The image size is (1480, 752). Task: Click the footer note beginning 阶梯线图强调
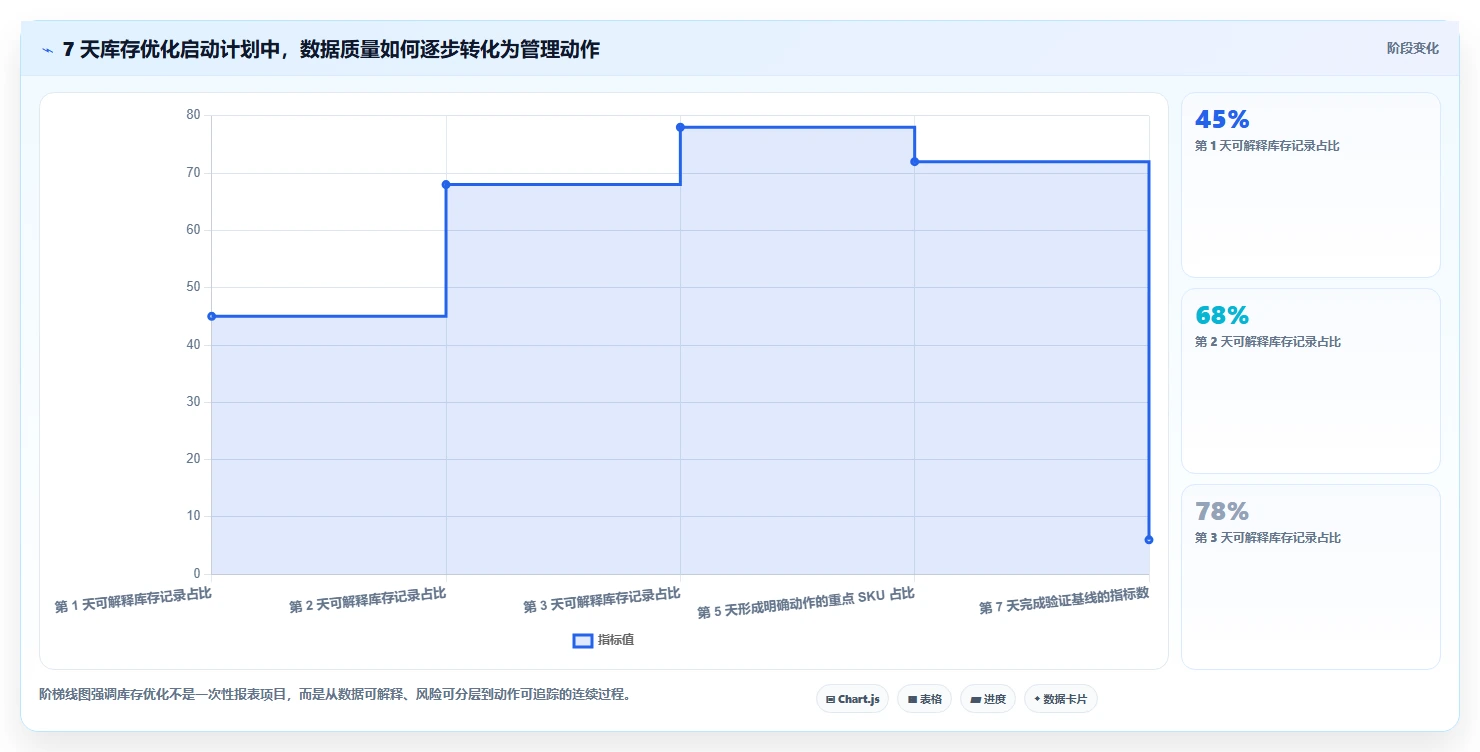coord(335,694)
